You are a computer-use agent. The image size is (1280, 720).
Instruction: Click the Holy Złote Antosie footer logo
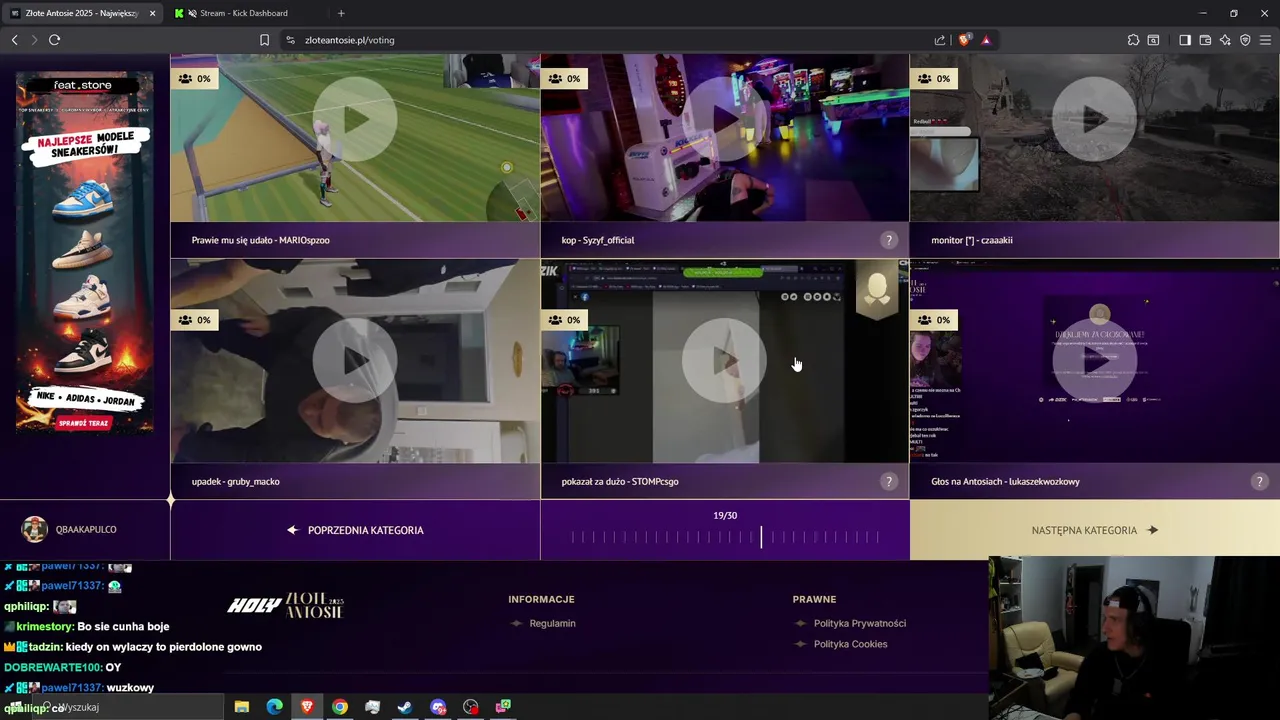(286, 605)
